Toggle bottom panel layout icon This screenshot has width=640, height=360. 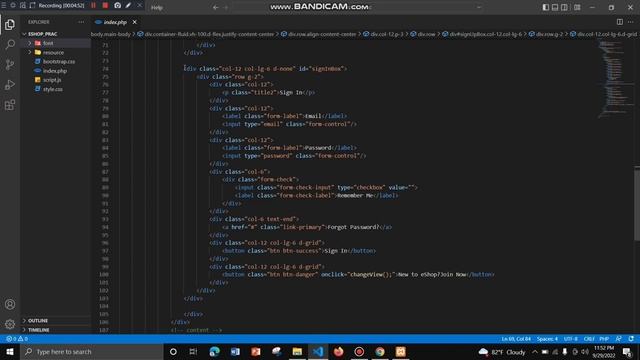click(x=555, y=7)
